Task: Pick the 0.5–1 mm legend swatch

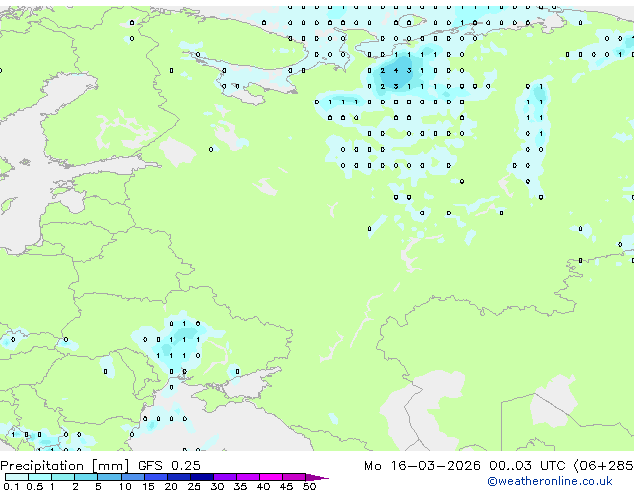Action: 40,477
